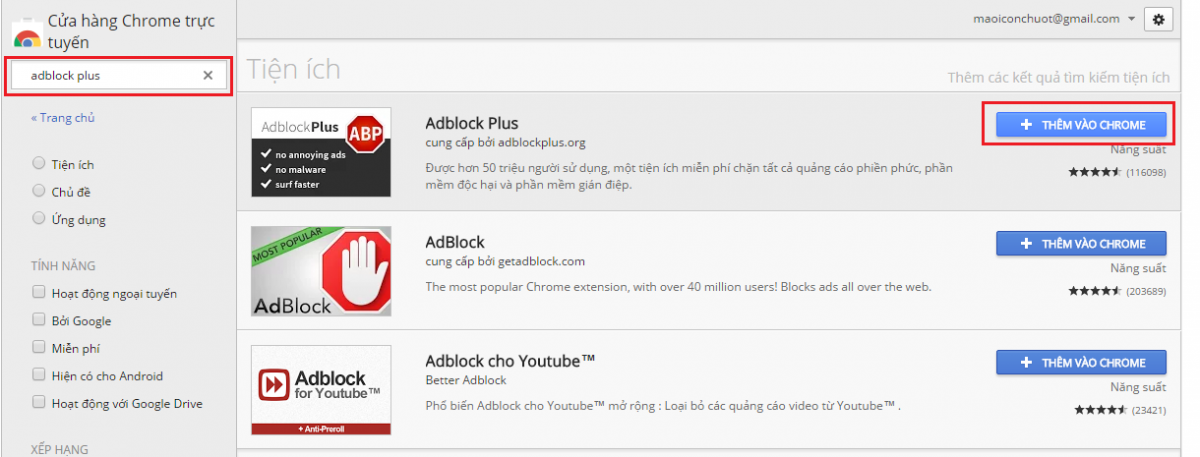Select the Chủ đề radio button

[38, 190]
